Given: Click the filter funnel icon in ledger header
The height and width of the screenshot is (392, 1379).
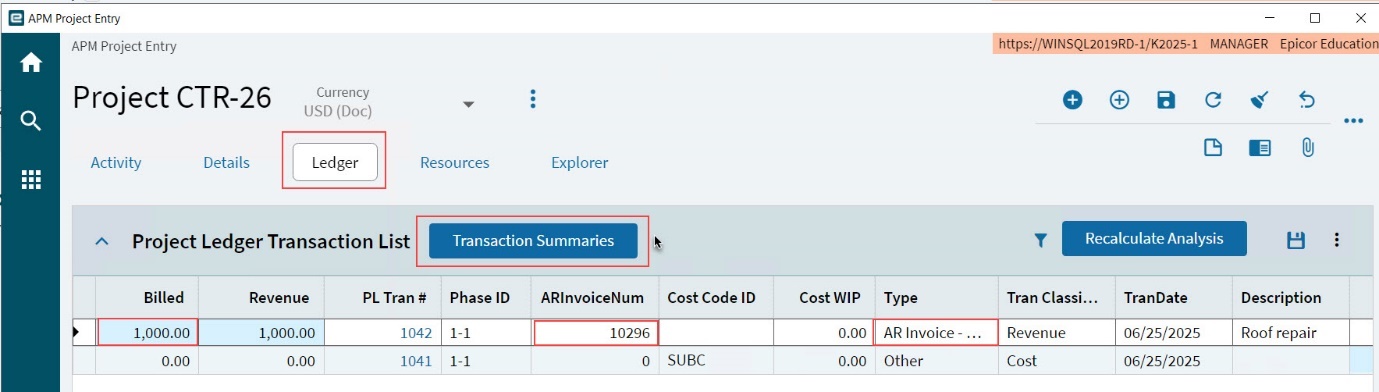Looking at the screenshot, I should coord(1040,240).
